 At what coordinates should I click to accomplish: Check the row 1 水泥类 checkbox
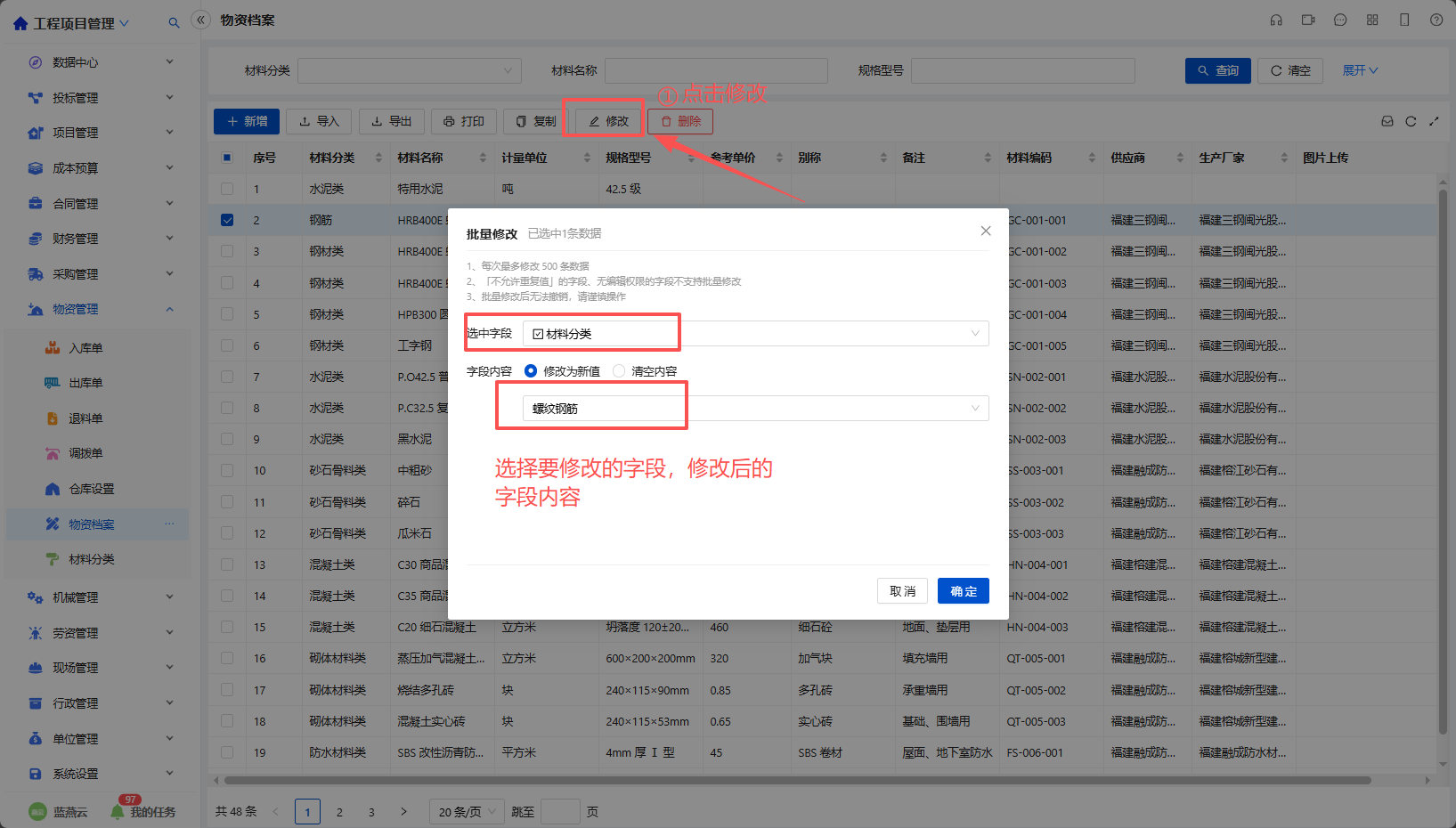coord(227,189)
